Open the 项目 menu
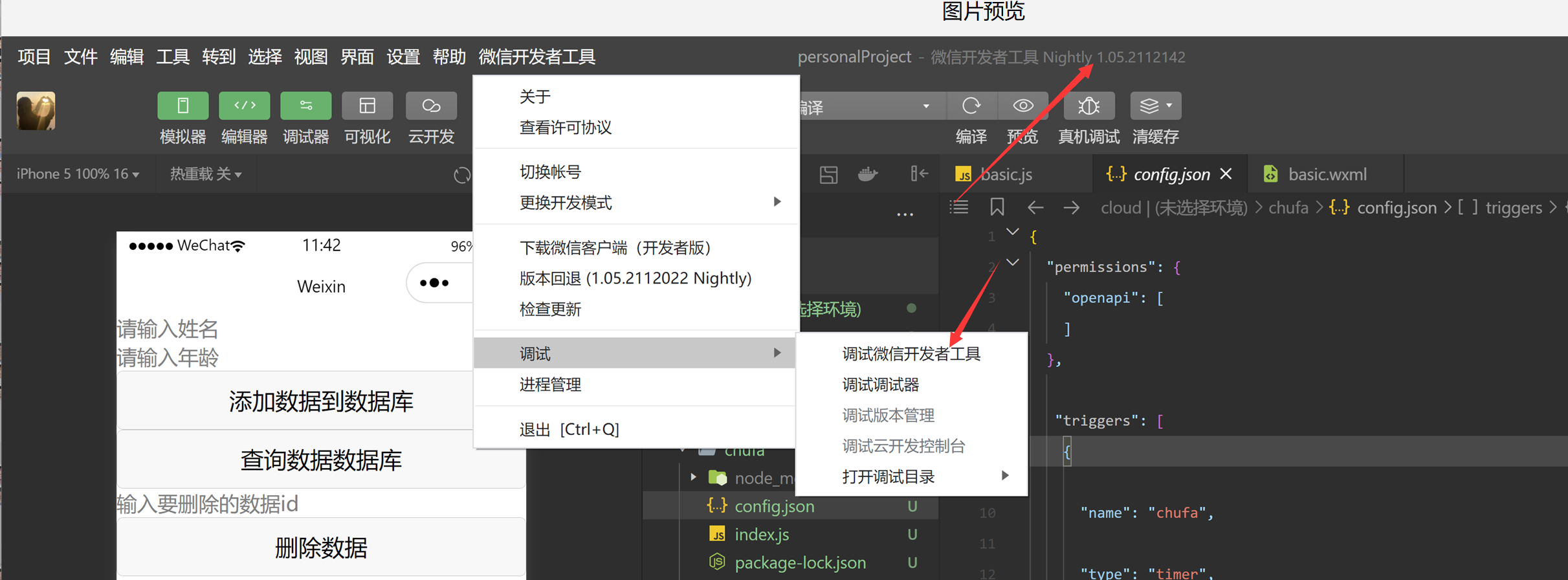The height and width of the screenshot is (580, 1568). [x=34, y=57]
